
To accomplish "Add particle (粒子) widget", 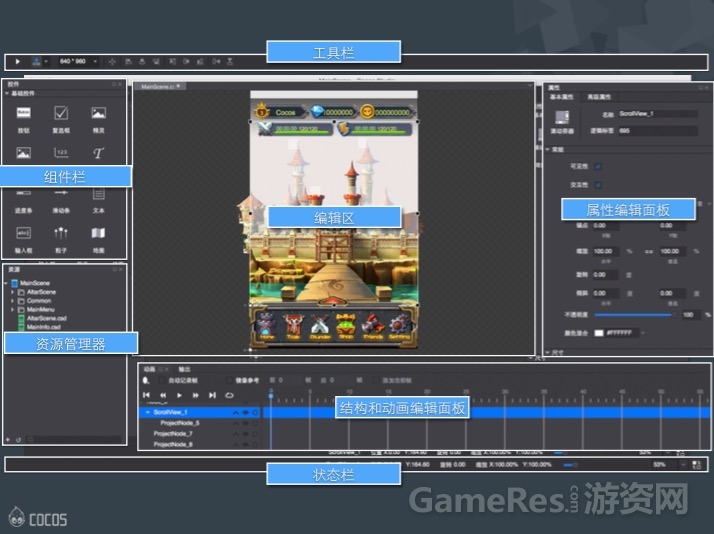I will 61,240.
